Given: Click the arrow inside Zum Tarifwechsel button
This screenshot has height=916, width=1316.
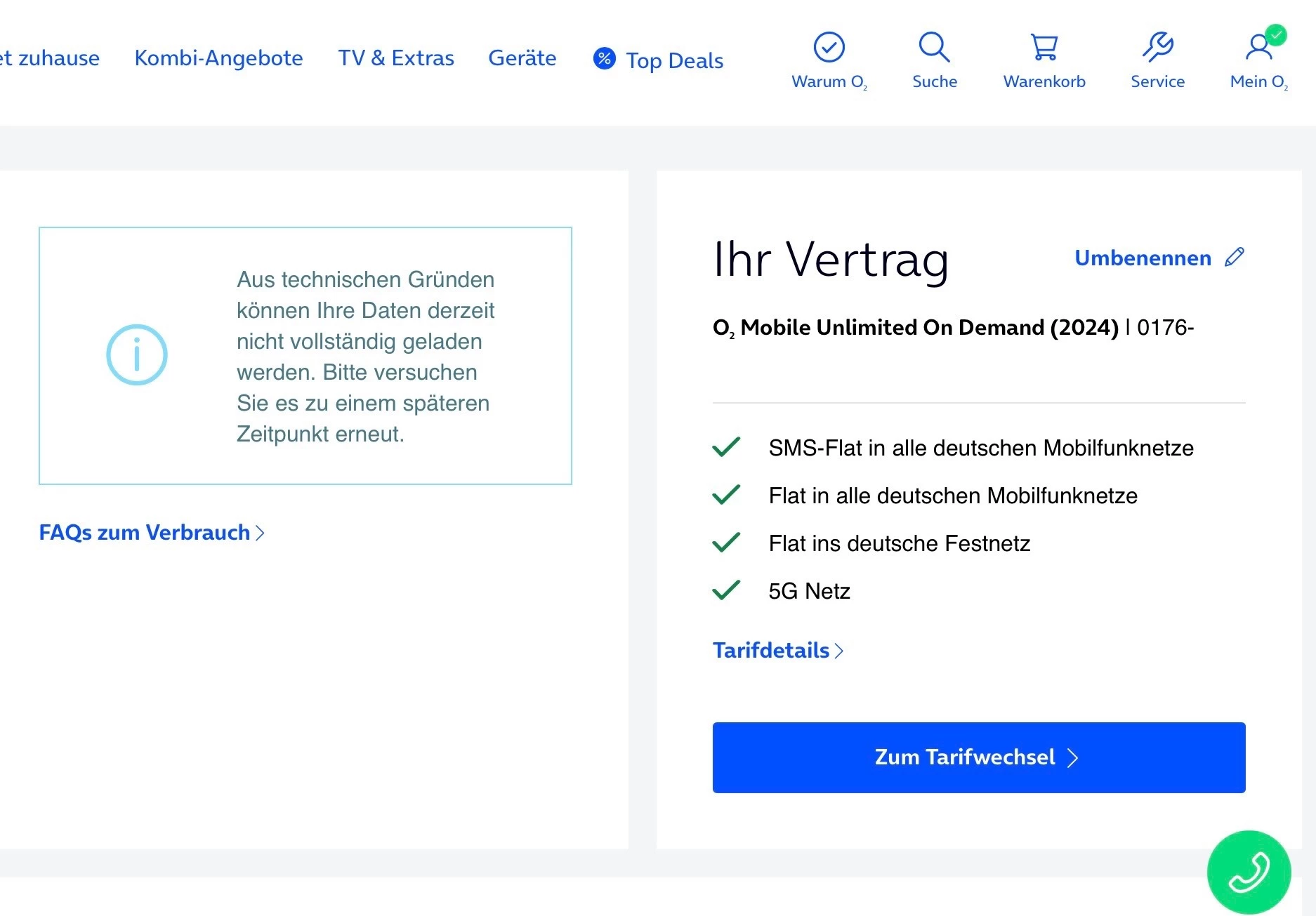Looking at the screenshot, I should (x=1072, y=757).
